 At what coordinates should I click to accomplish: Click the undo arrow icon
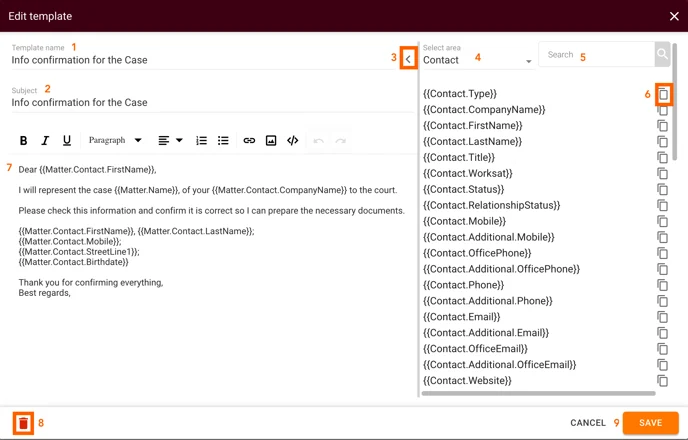(319, 141)
